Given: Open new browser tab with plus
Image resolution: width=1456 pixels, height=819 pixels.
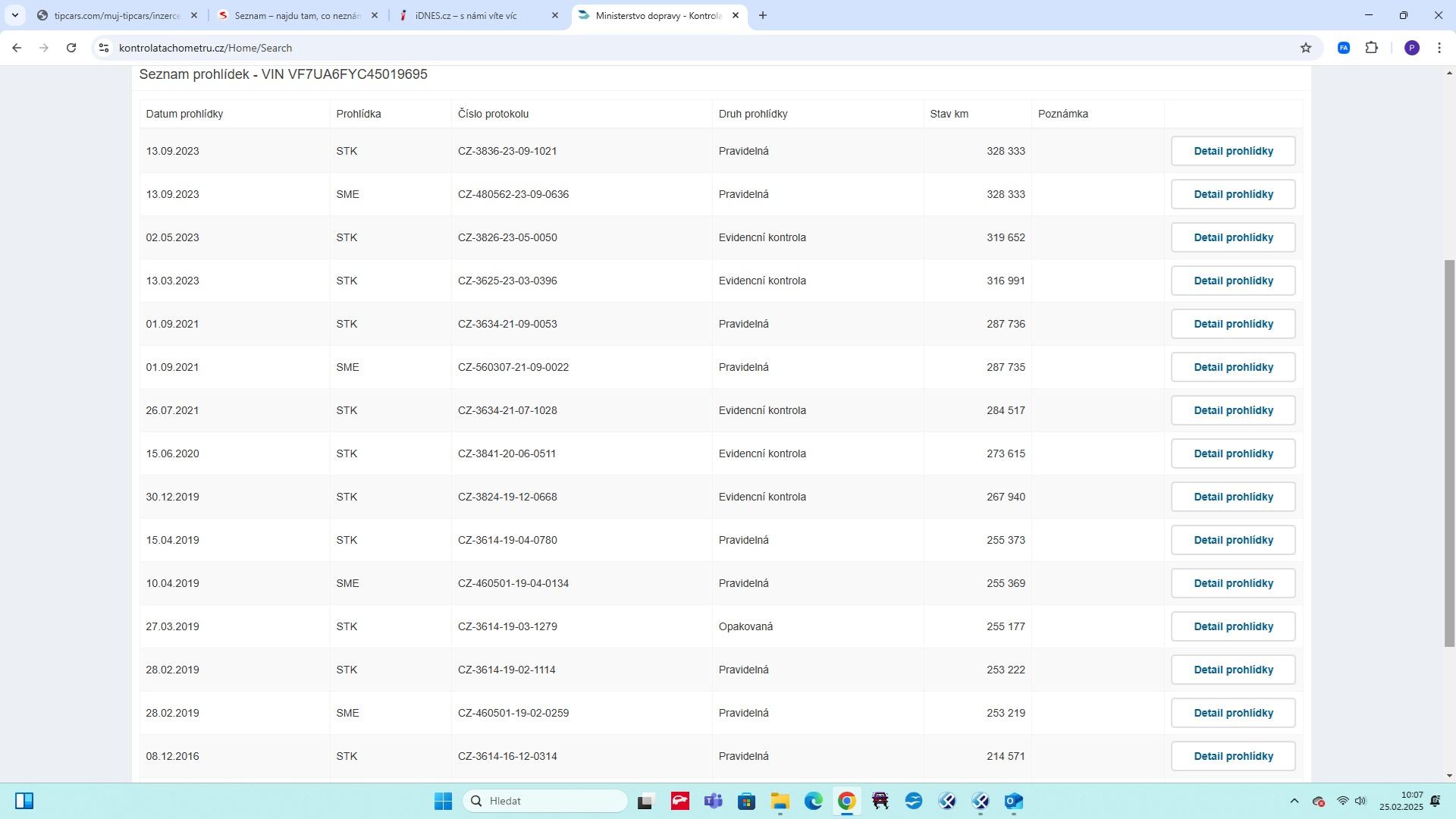Looking at the screenshot, I should [762, 15].
